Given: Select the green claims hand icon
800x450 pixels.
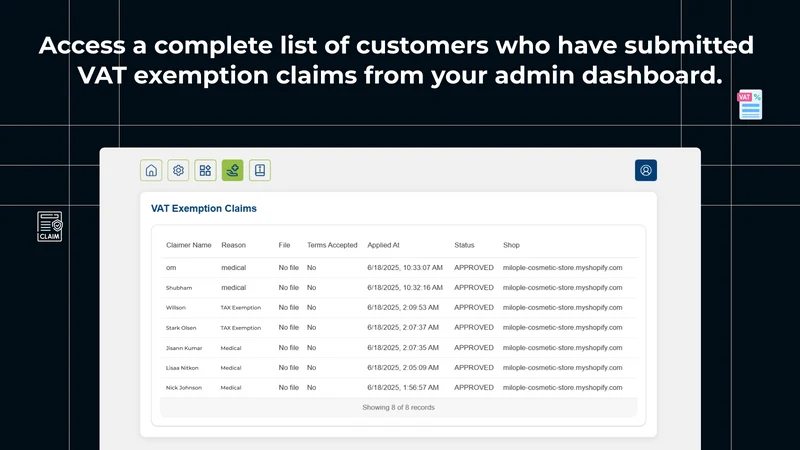Looking at the screenshot, I should (233, 170).
